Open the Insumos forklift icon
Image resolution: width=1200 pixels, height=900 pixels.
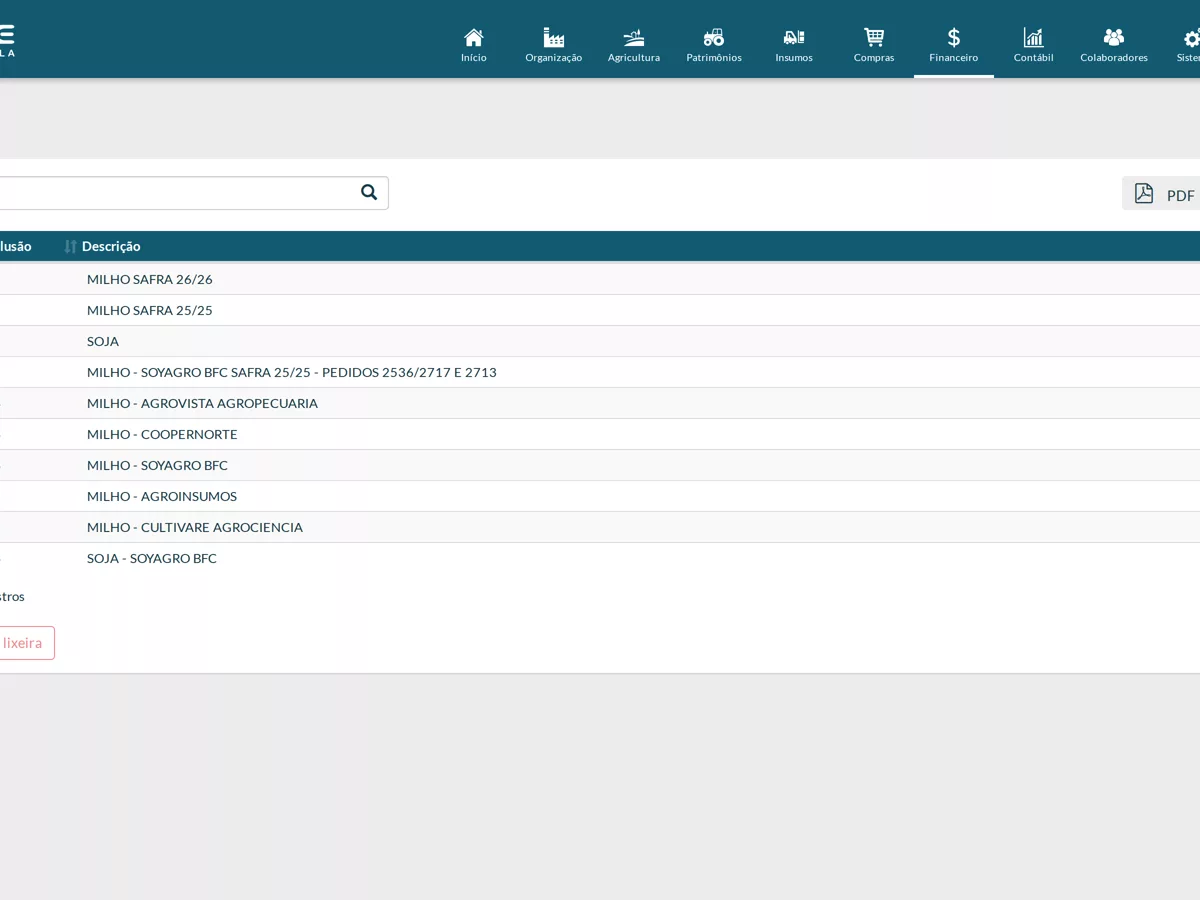click(x=794, y=37)
